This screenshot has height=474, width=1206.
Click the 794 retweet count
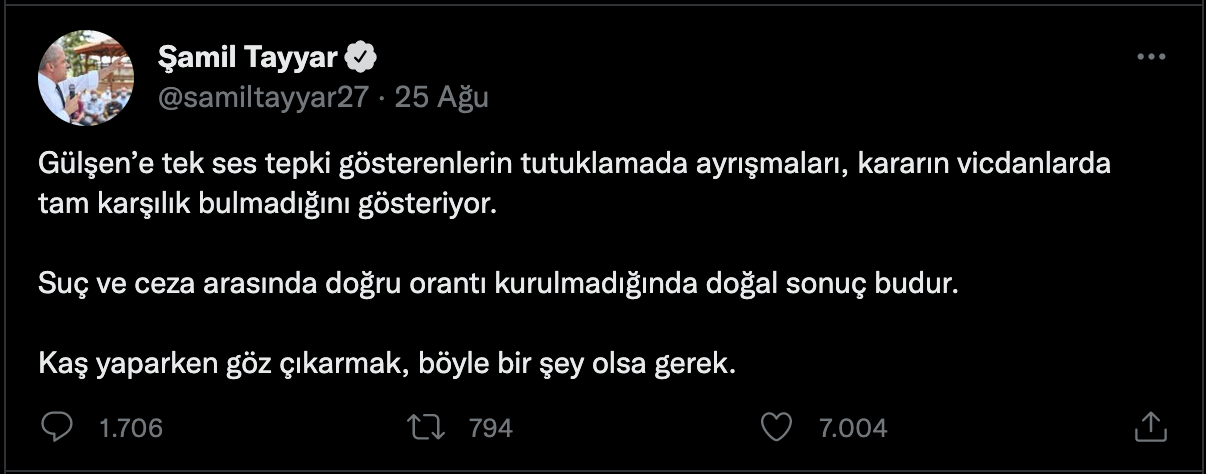pyautogui.click(x=490, y=428)
